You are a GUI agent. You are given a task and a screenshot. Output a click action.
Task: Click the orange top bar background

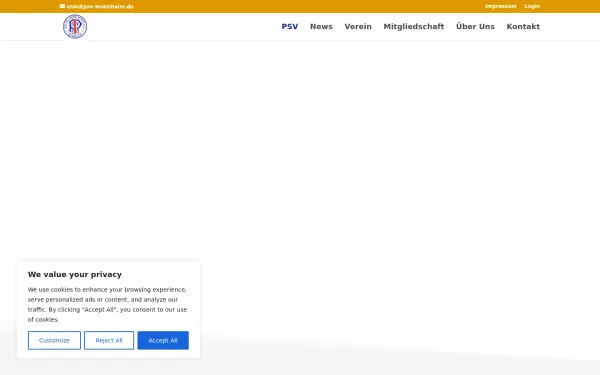tap(306, 6)
